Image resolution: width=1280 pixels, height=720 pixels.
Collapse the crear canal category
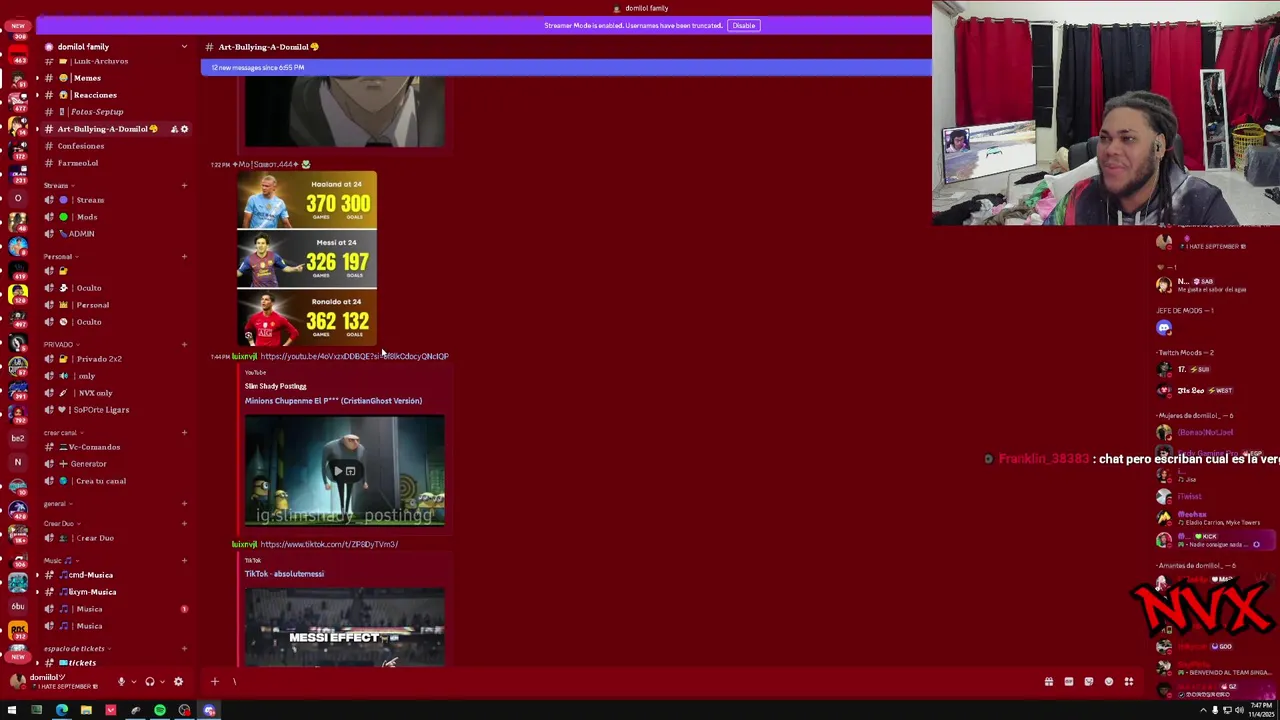(x=63, y=433)
